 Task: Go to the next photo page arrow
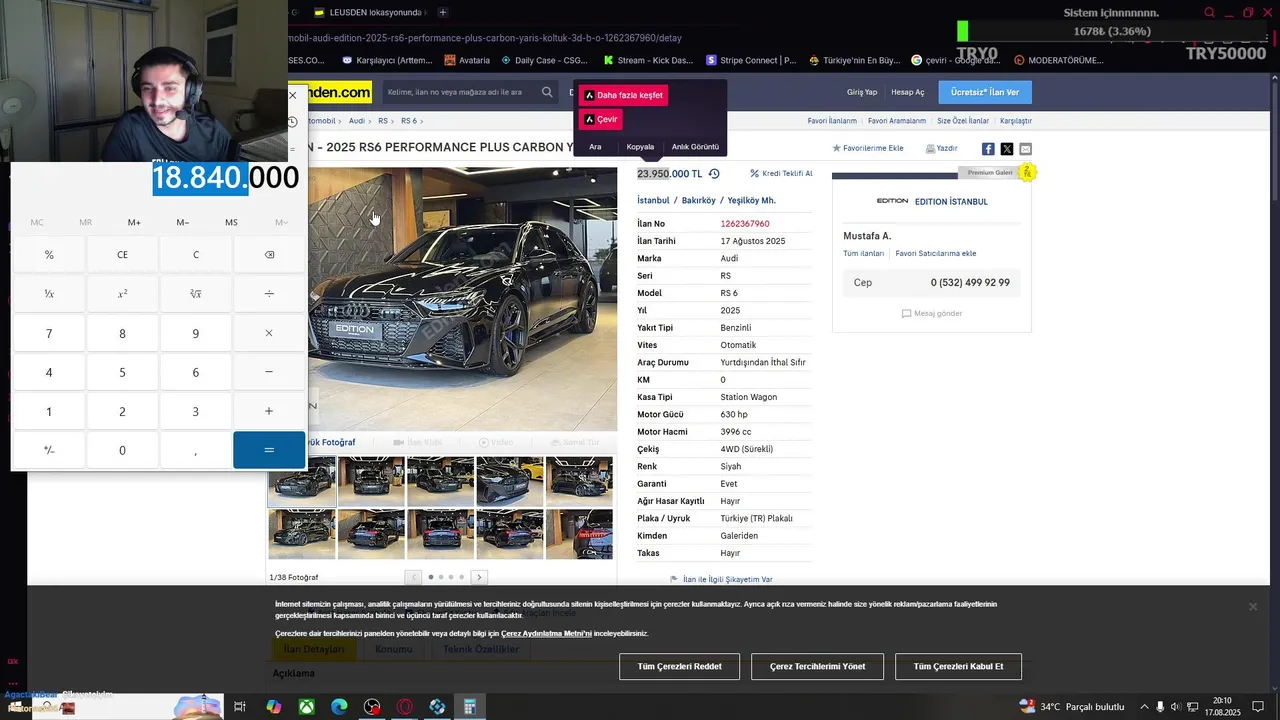[x=479, y=577]
